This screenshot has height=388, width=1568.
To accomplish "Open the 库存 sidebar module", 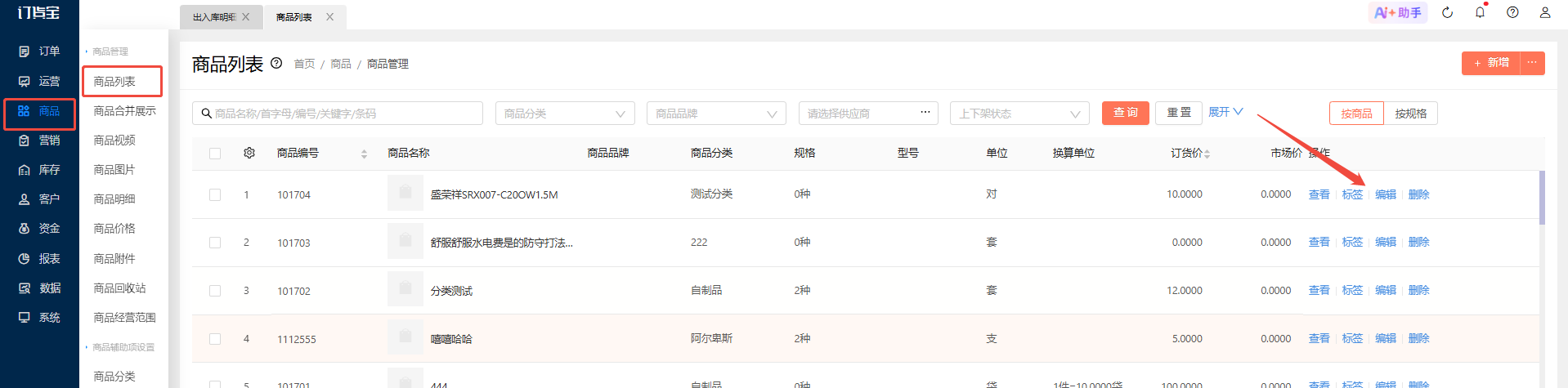I will pos(39,170).
